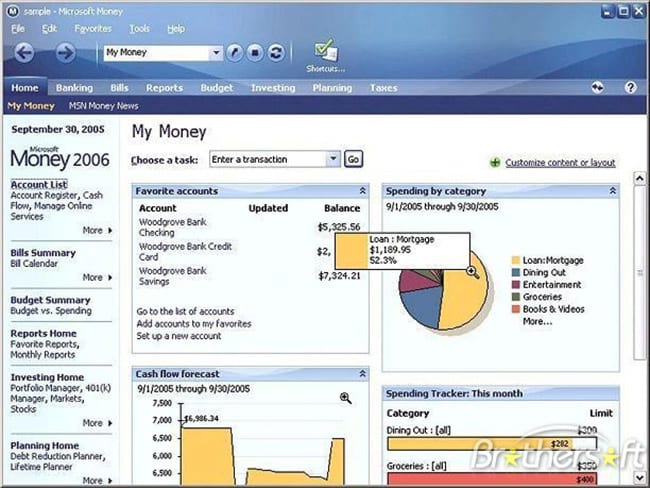This screenshot has height=488, width=650.
Task: Collapse the Favorite accounts panel
Action: coord(362,191)
